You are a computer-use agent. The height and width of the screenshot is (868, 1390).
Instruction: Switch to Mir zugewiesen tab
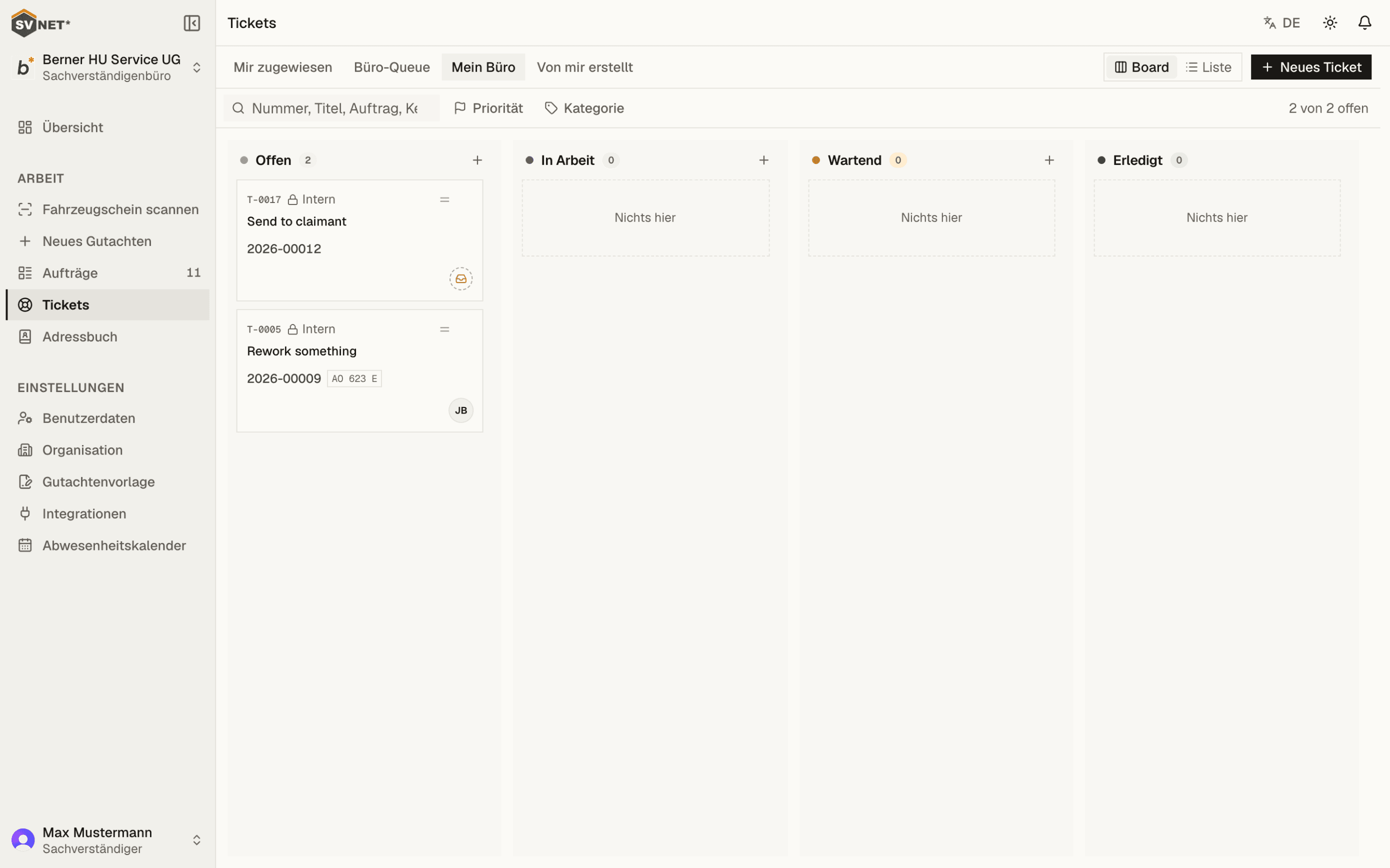tap(282, 67)
